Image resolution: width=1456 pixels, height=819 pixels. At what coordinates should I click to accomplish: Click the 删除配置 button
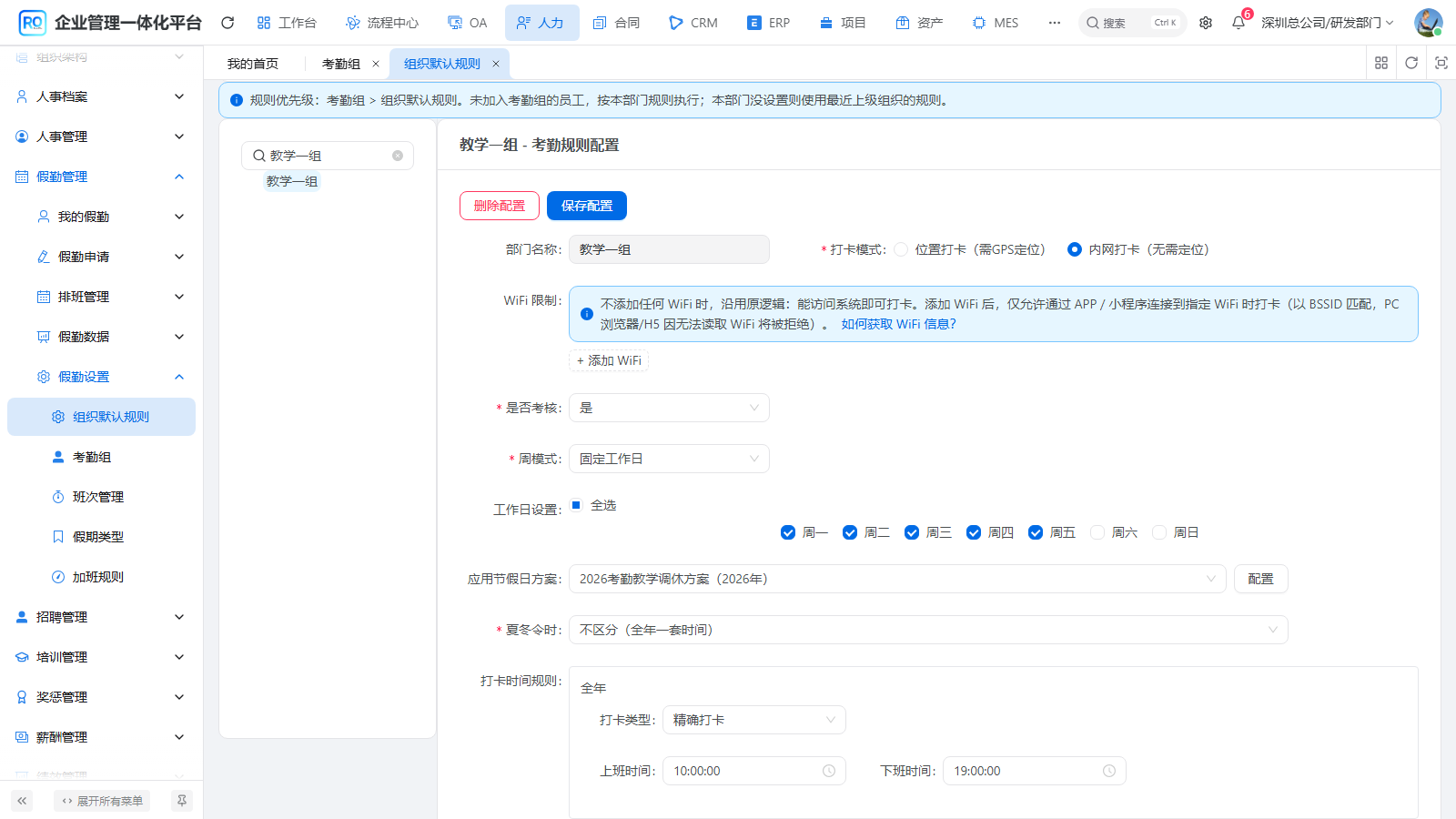tap(500, 206)
